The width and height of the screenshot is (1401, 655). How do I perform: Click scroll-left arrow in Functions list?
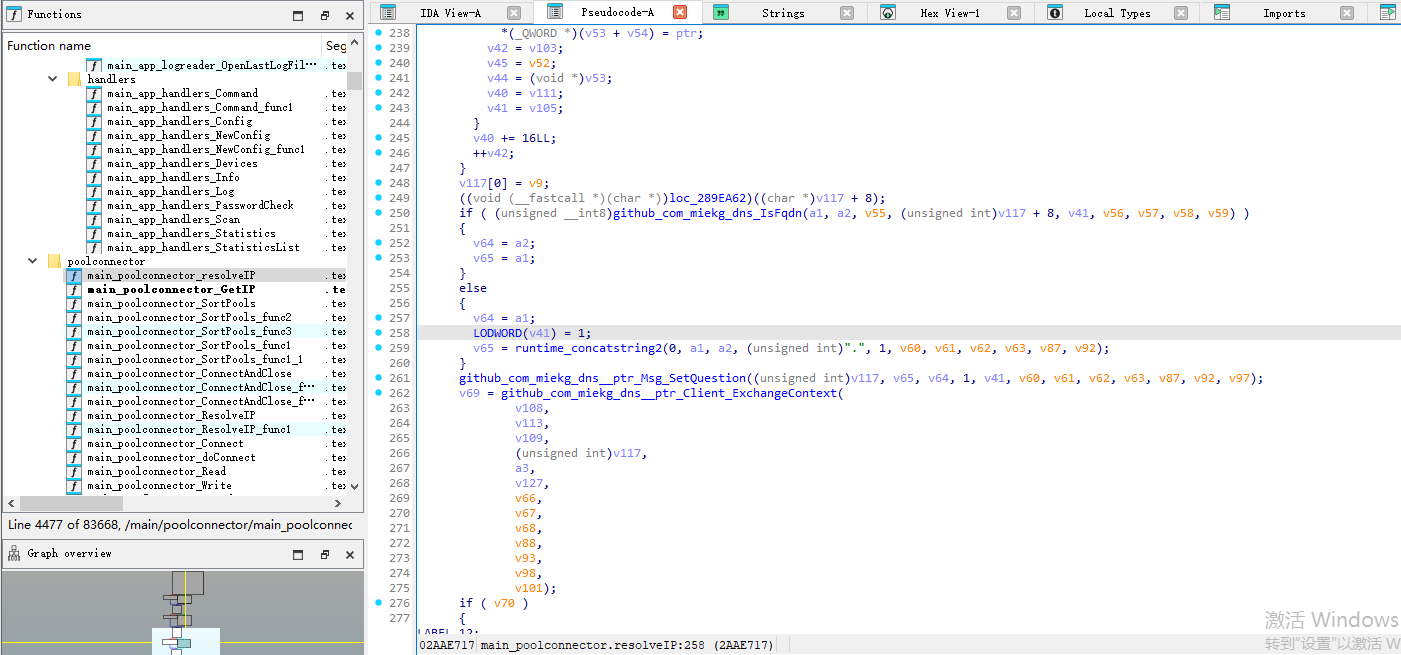point(10,503)
